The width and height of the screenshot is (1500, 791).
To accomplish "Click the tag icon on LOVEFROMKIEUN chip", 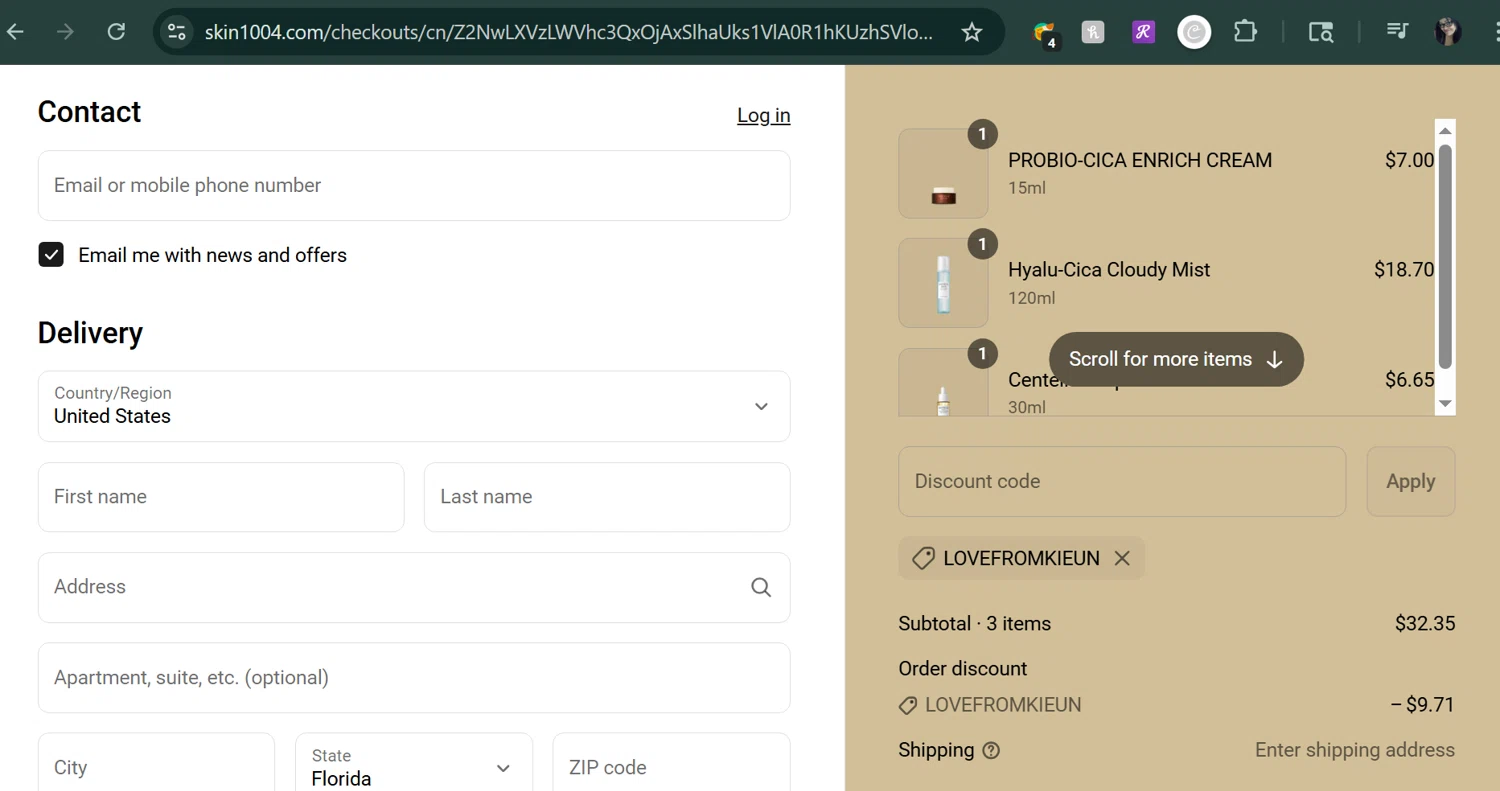I will [924, 558].
